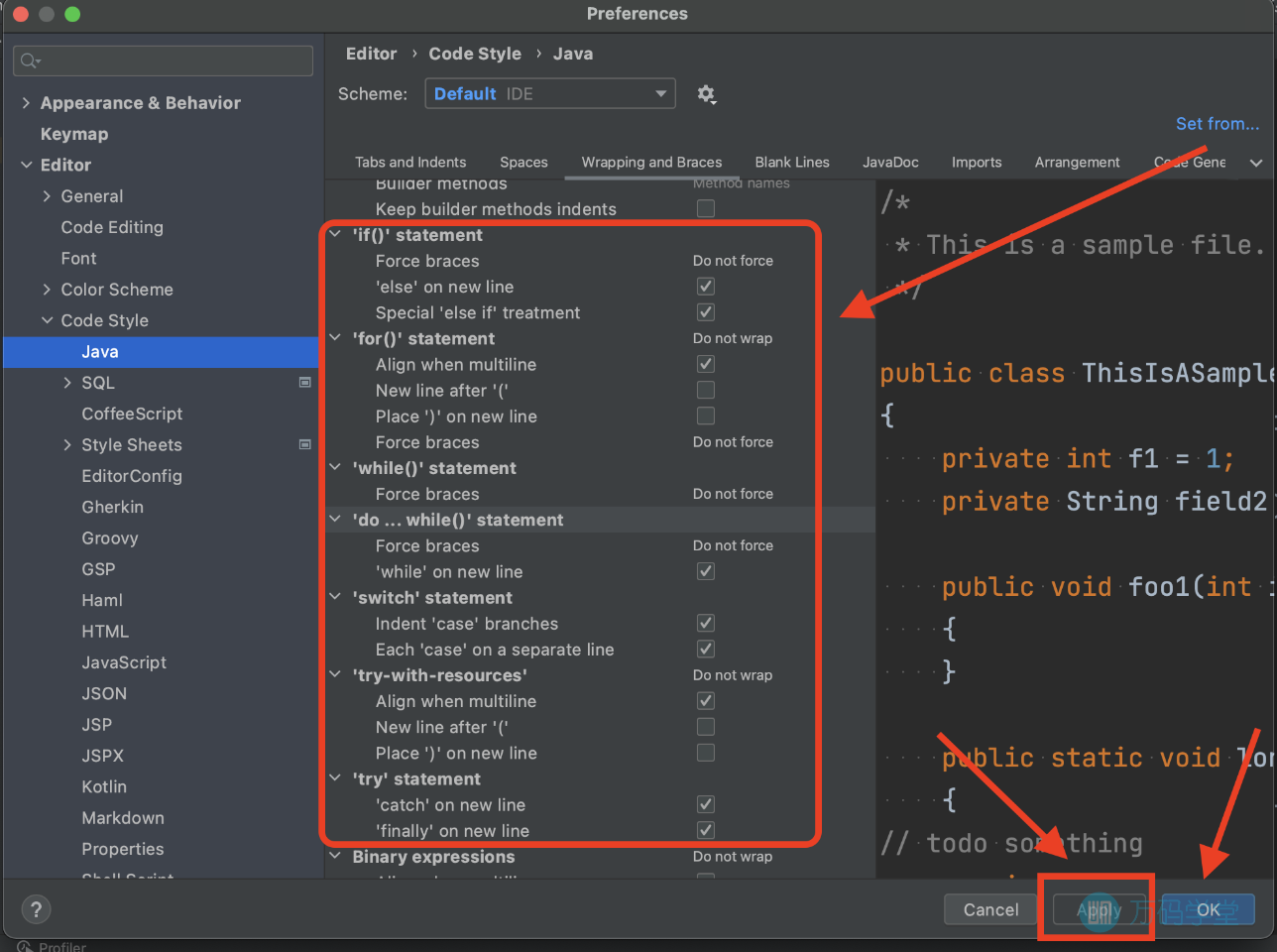1277x952 pixels.
Task: Toggle 'while' on new line checkbox
Action: (x=706, y=571)
